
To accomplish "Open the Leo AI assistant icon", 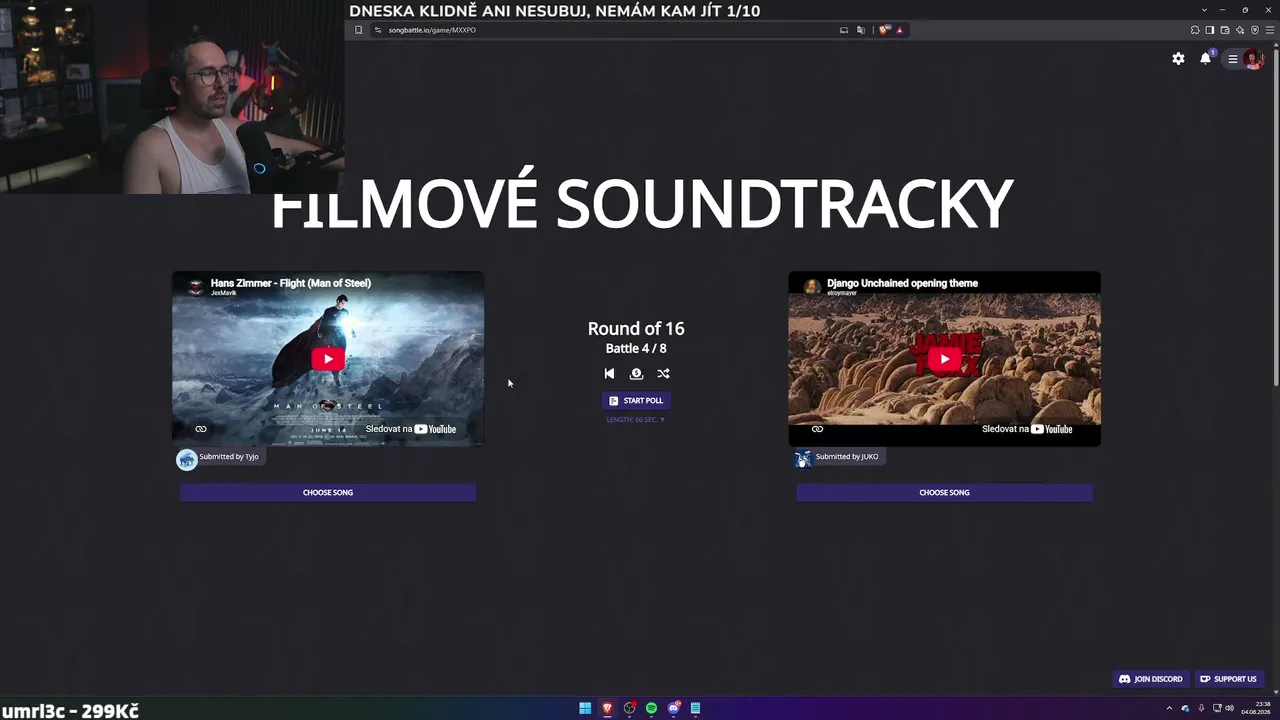I will click(1240, 30).
